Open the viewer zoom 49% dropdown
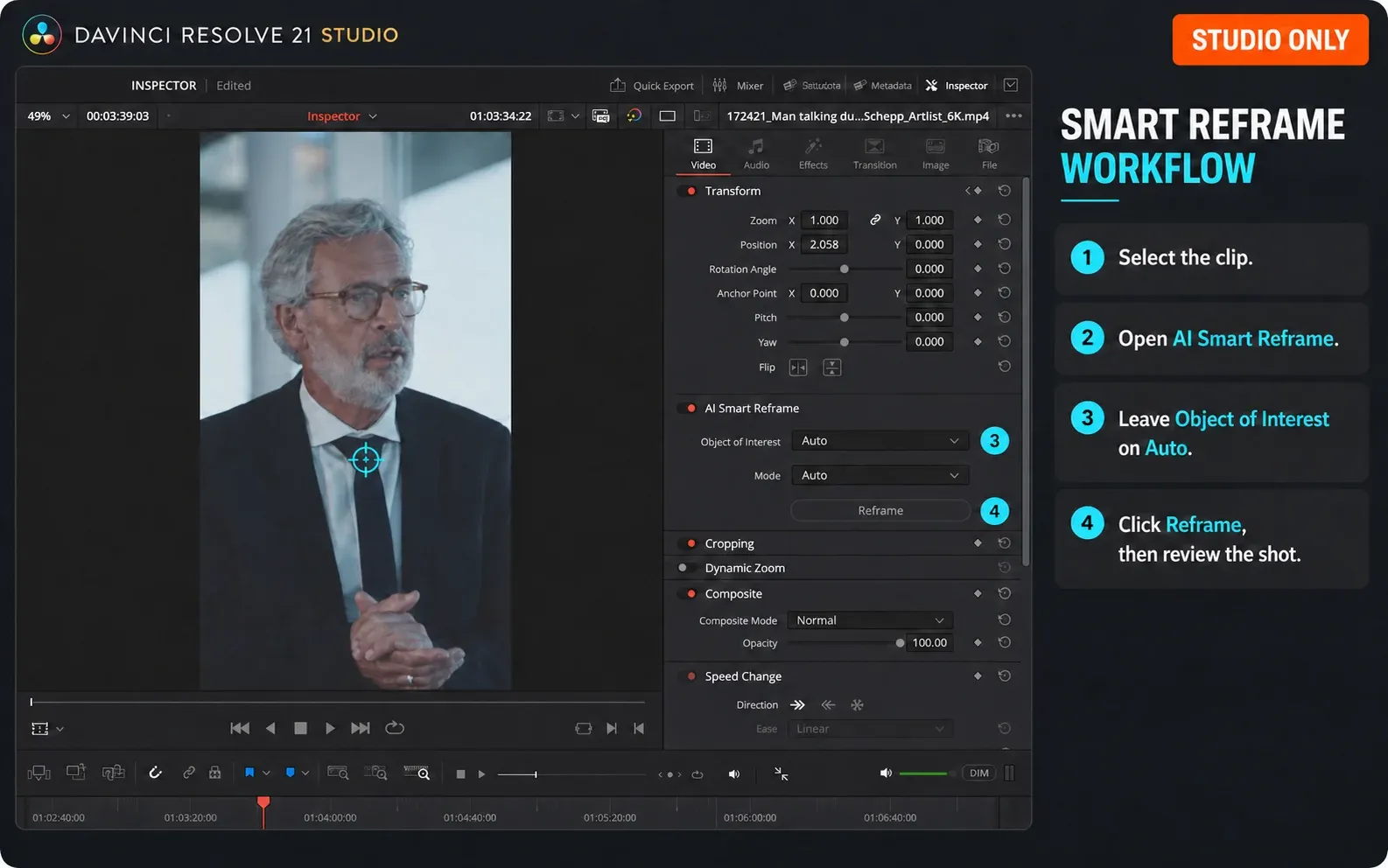 pyautogui.click(x=48, y=116)
